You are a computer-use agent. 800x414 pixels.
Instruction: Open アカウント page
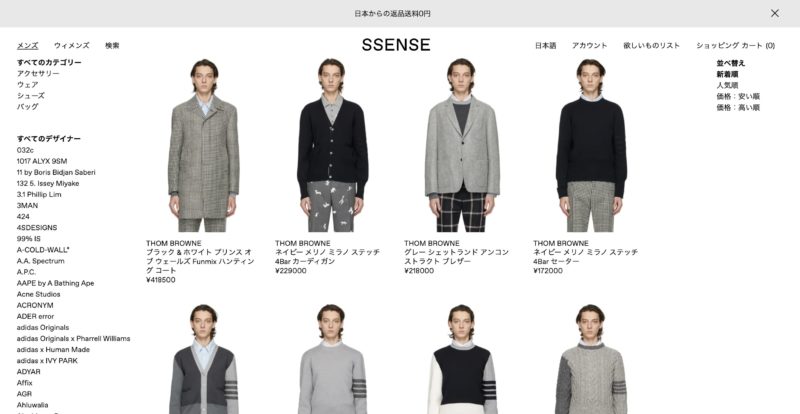point(589,45)
